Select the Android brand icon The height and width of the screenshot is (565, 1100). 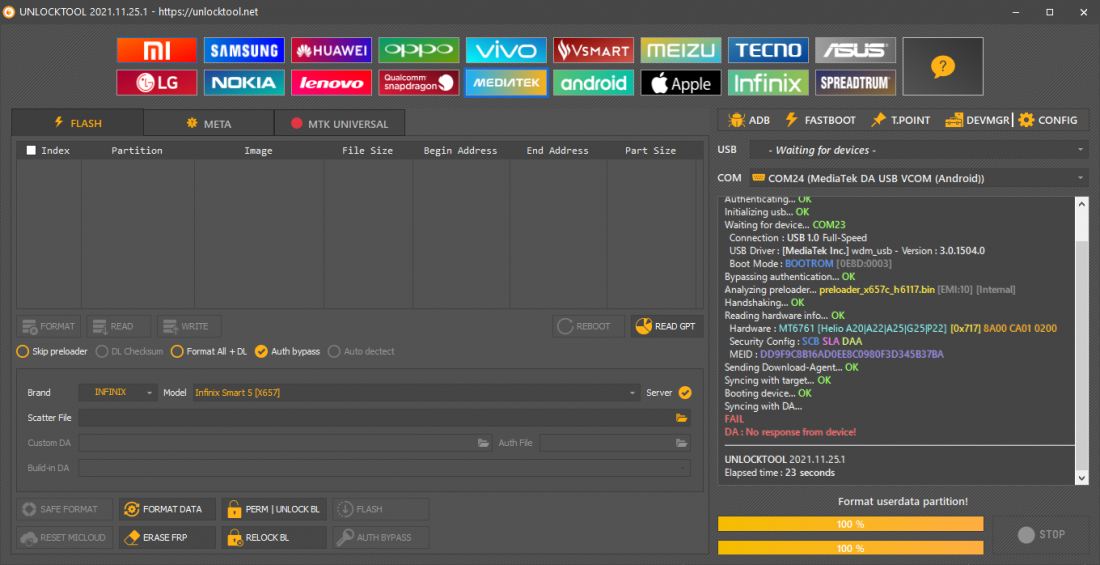(x=593, y=83)
